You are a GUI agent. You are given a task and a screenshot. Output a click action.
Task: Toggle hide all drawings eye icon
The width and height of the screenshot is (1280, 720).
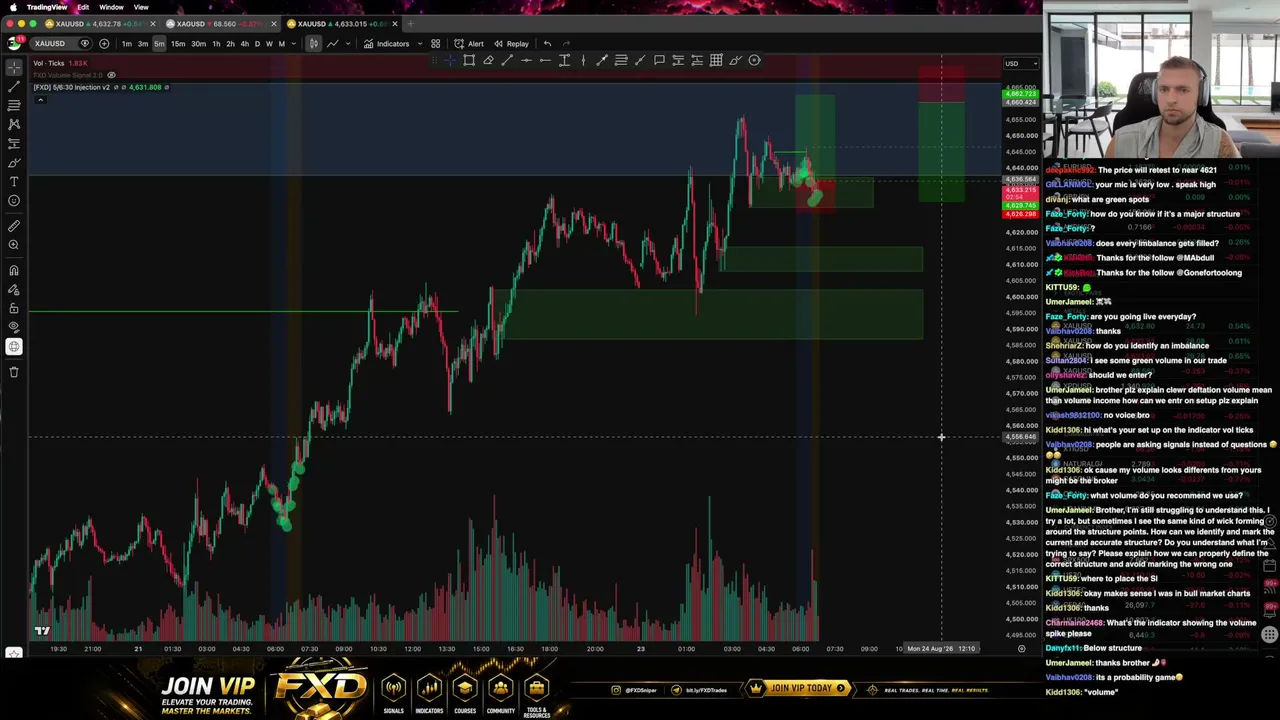14,327
